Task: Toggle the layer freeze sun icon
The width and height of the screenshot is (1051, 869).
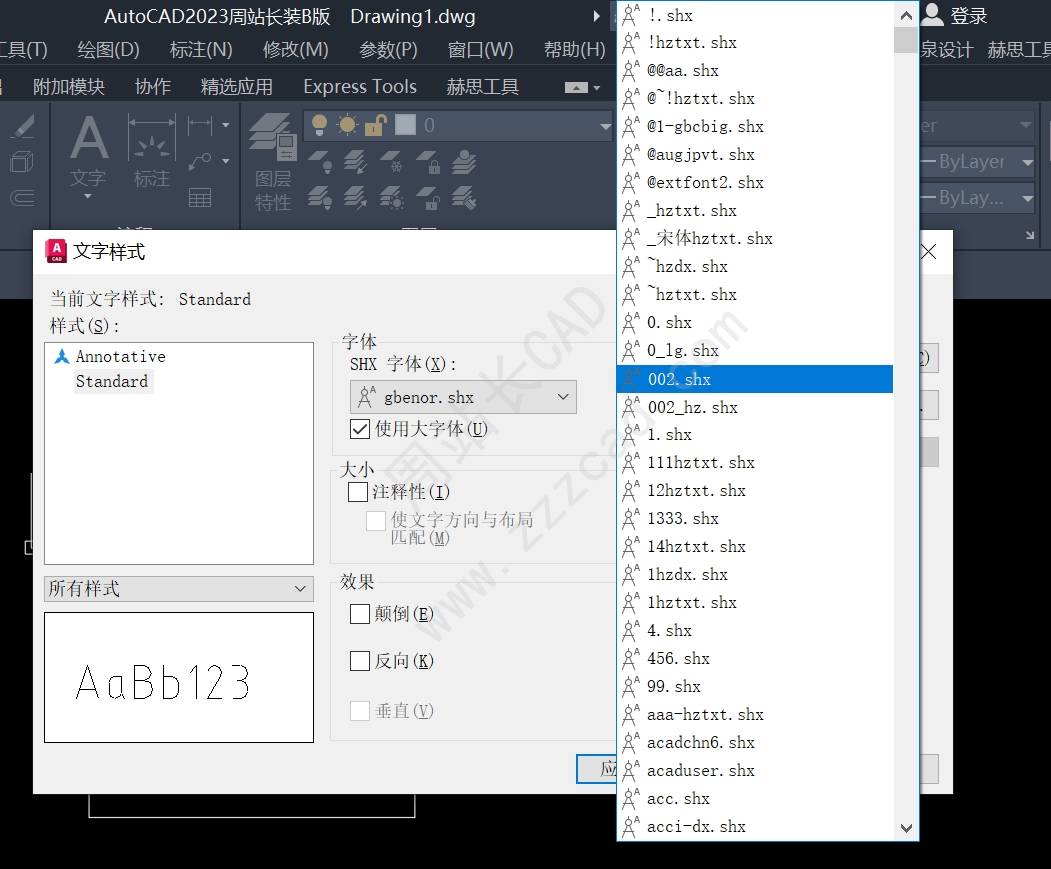Action: (x=347, y=125)
